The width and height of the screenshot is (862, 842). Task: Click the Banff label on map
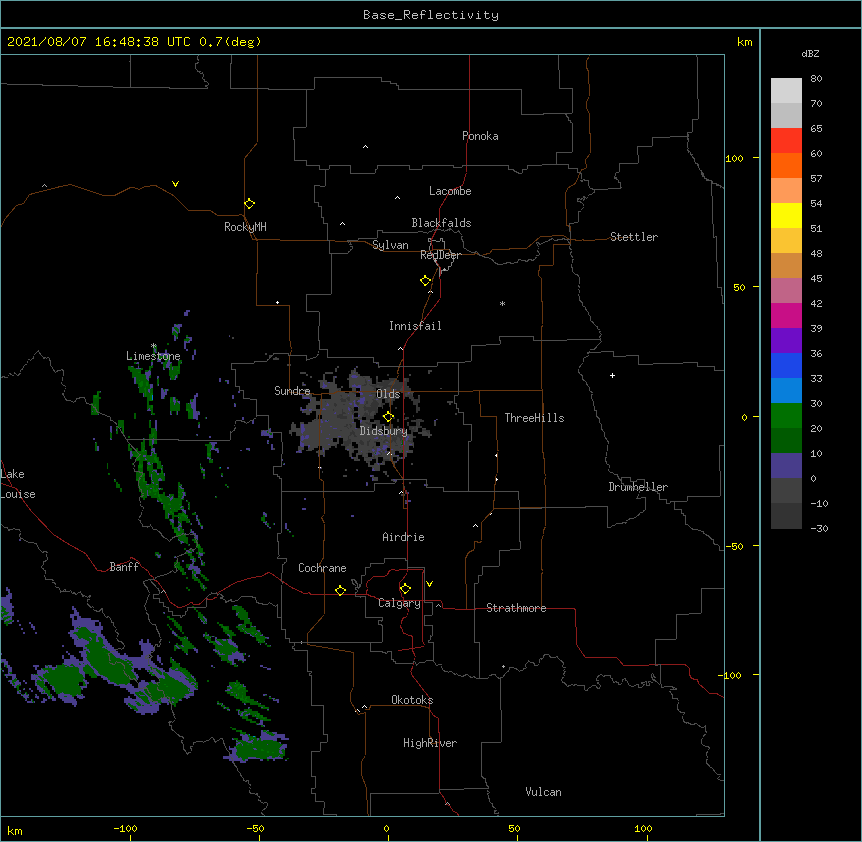click(x=124, y=567)
